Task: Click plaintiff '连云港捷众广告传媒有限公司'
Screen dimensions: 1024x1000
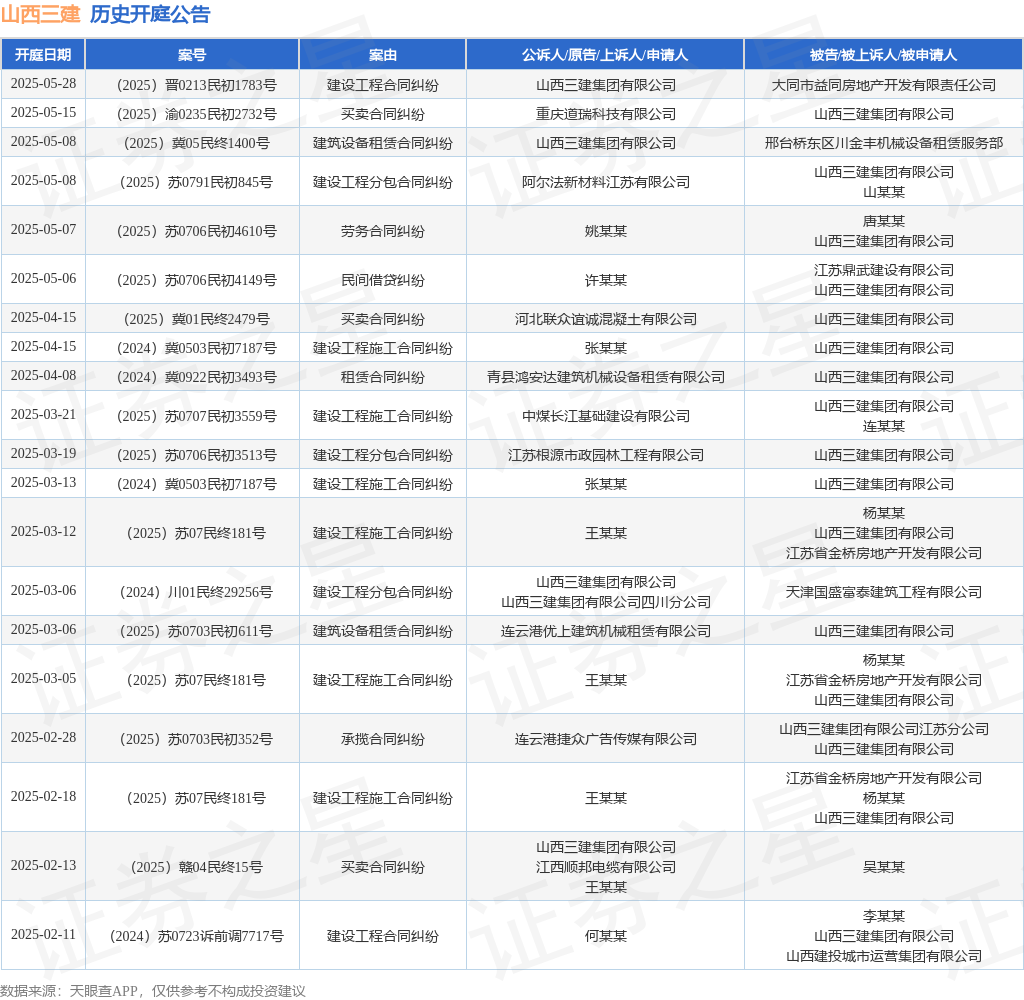Action: (x=605, y=739)
